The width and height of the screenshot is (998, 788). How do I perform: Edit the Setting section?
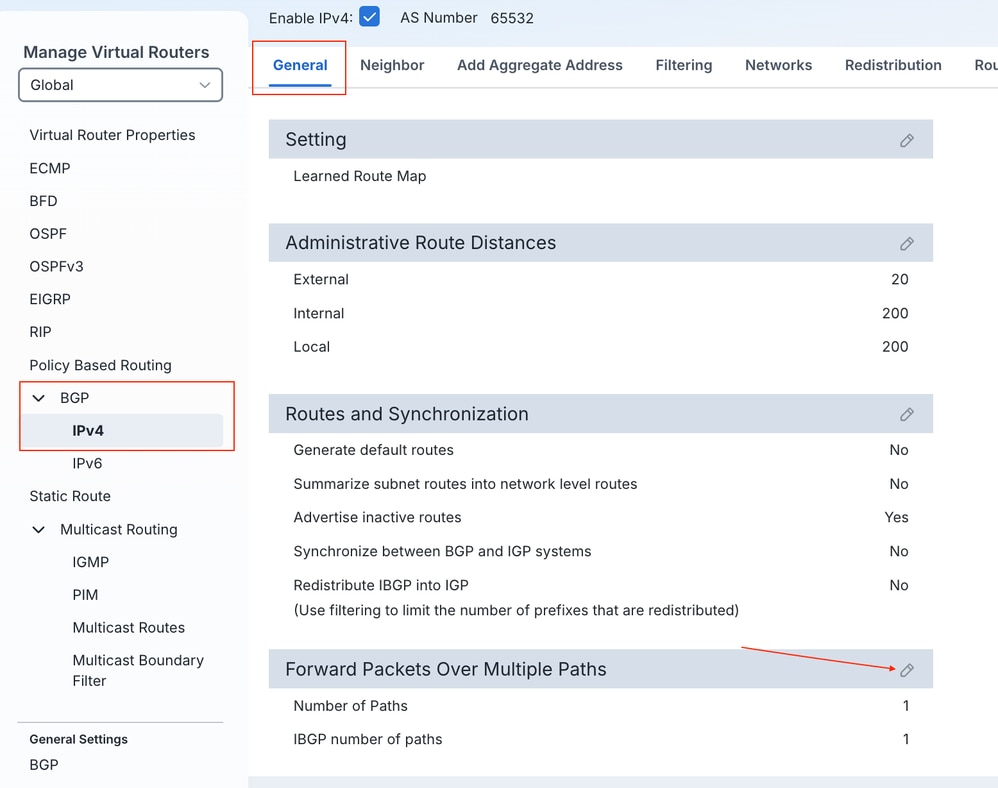[907, 140]
